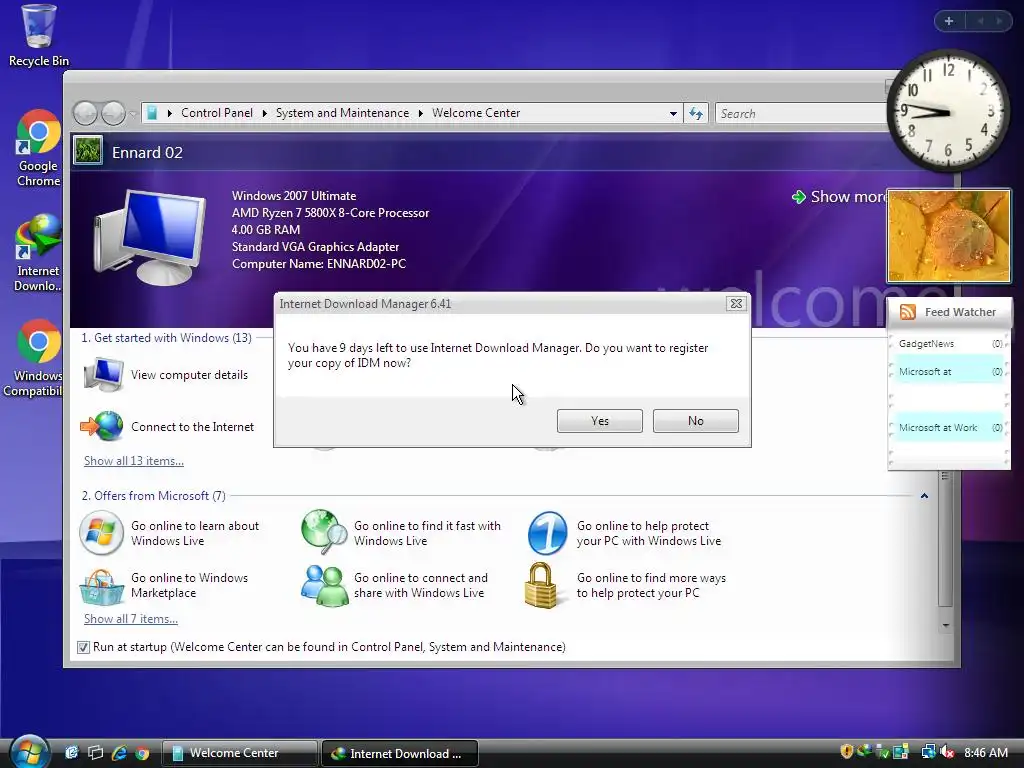Click Show more details link
The image size is (1024, 768).
click(x=841, y=197)
